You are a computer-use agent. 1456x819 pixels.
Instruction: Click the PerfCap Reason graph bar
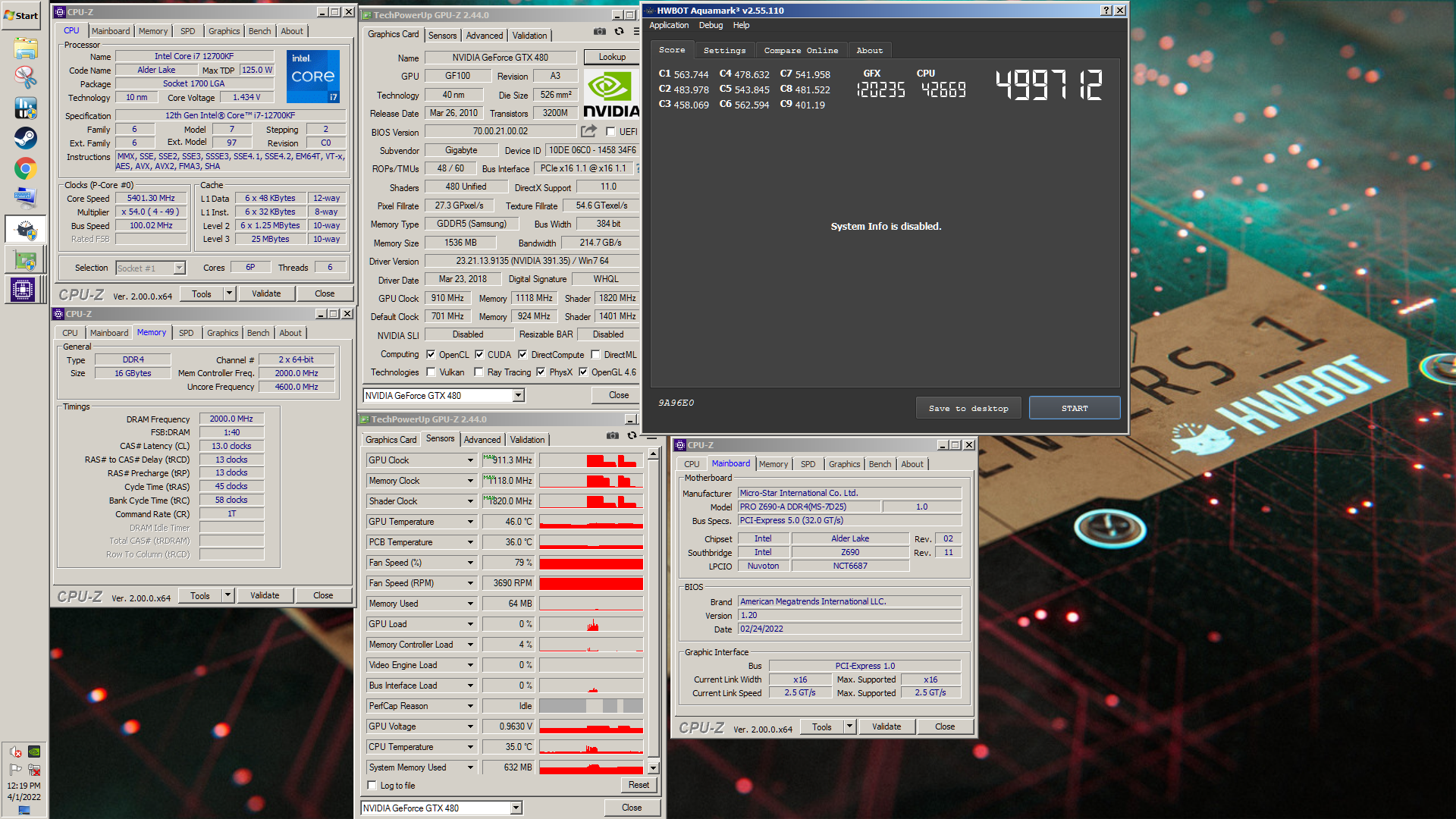tap(591, 706)
